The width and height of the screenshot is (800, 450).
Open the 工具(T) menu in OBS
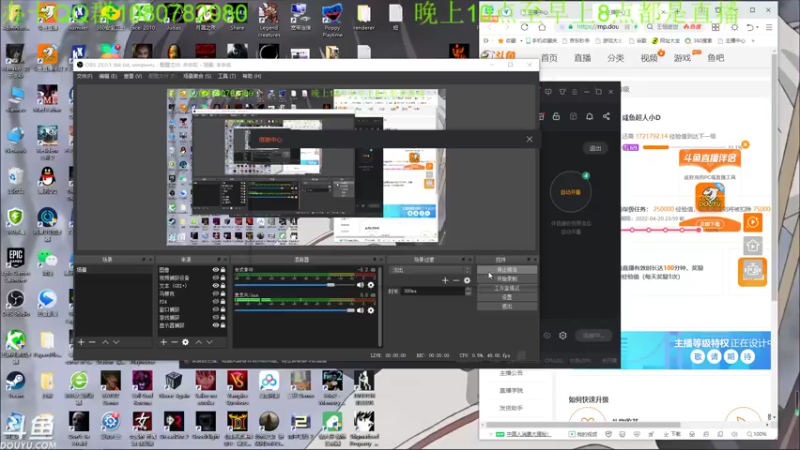tap(227, 76)
